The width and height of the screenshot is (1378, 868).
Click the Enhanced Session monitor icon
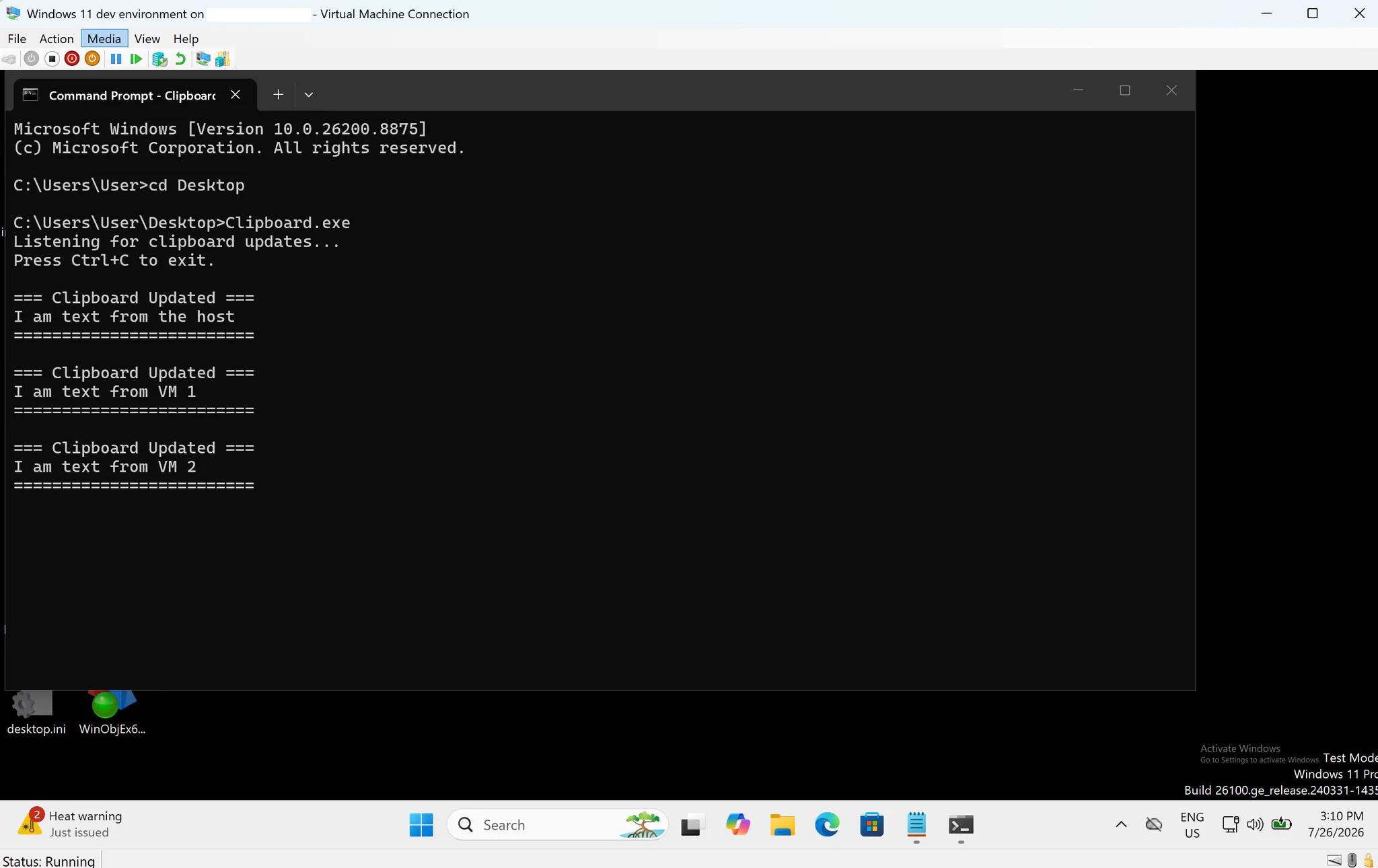click(203, 59)
